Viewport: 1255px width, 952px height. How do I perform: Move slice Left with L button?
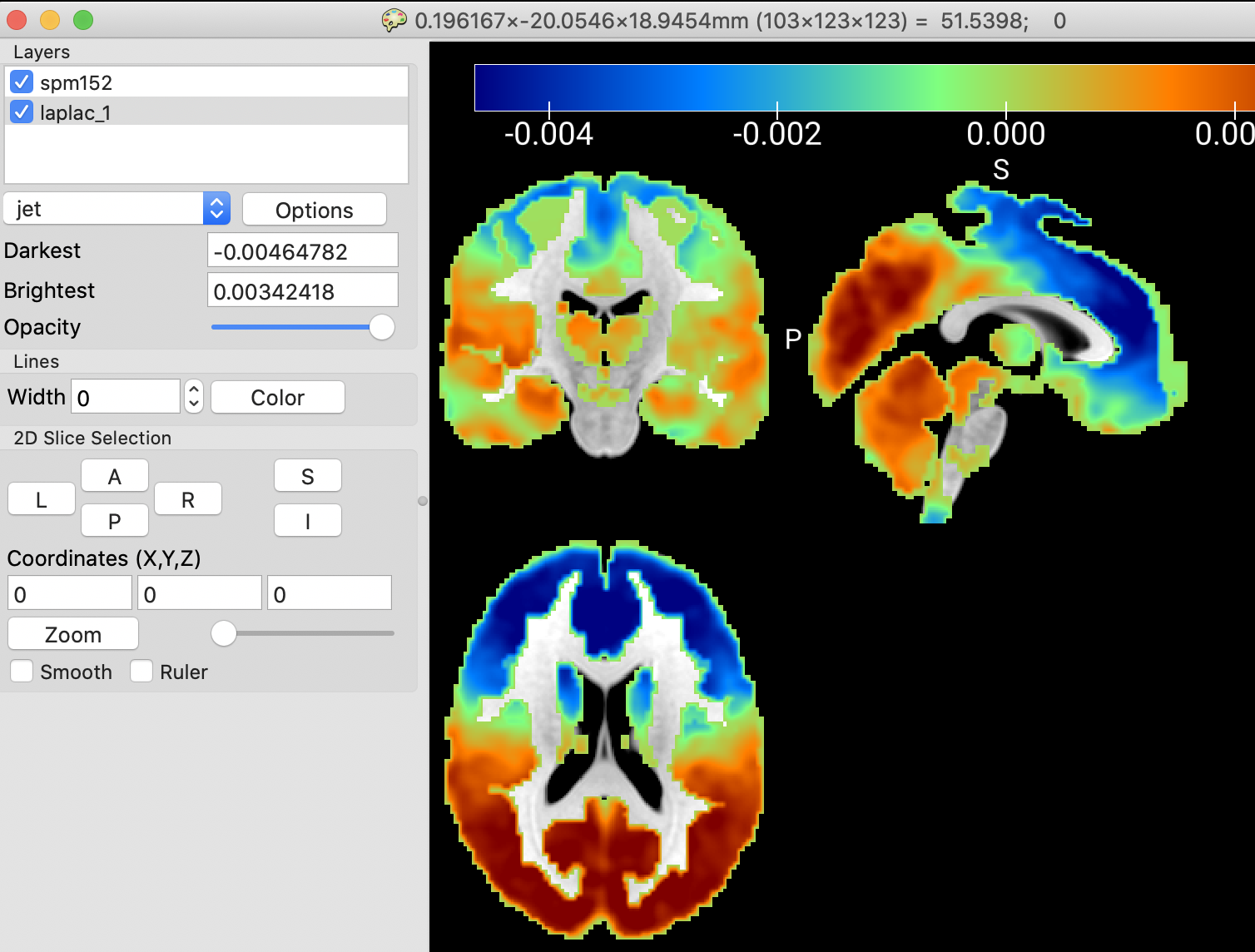pos(41,499)
